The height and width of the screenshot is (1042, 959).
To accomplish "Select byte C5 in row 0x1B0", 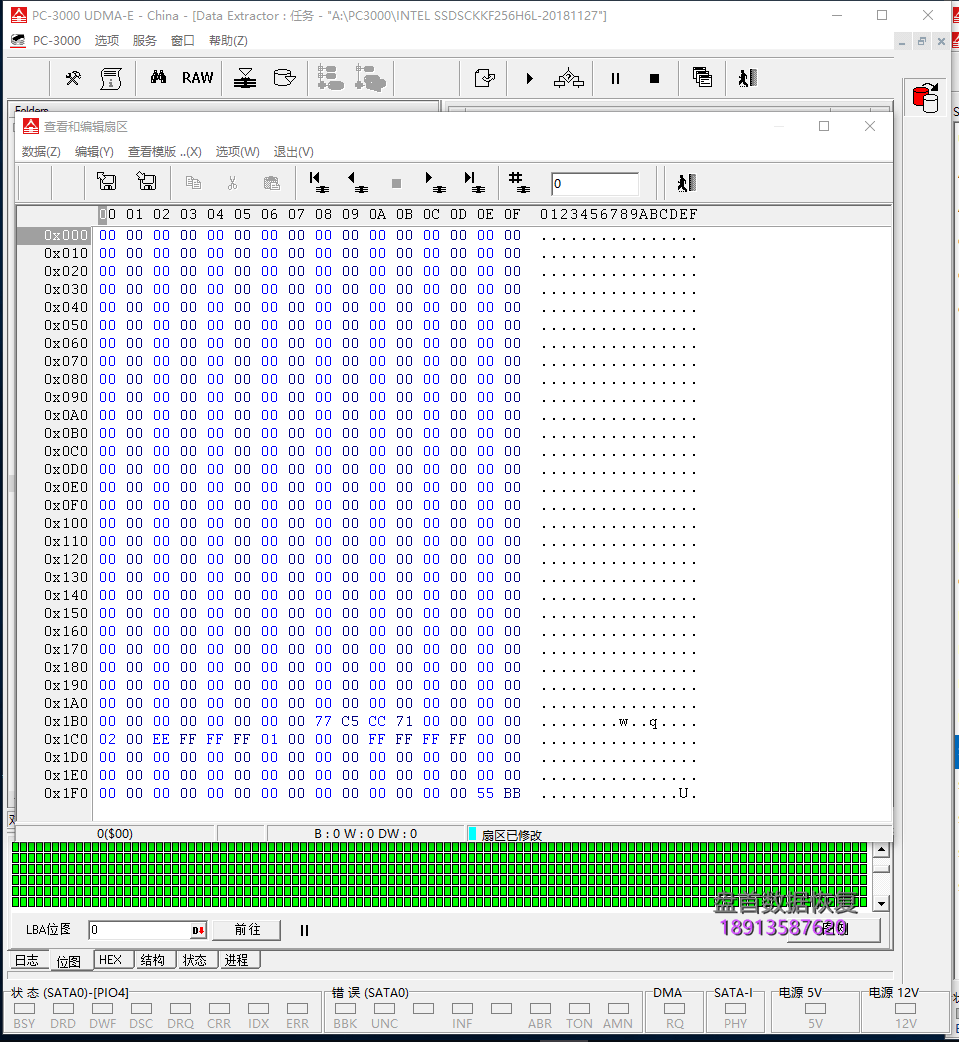I will point(350,721).
